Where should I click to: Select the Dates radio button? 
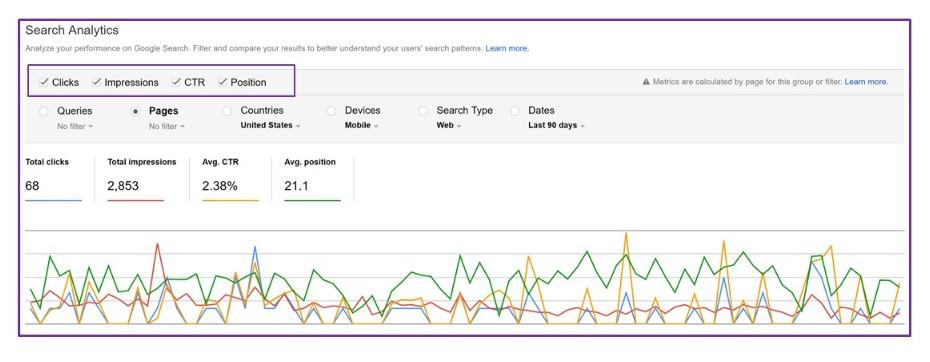click(515, 110)
